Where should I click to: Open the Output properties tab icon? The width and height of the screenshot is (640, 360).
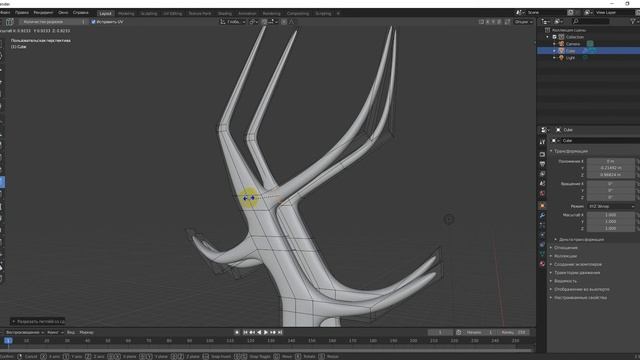point(542,164)
